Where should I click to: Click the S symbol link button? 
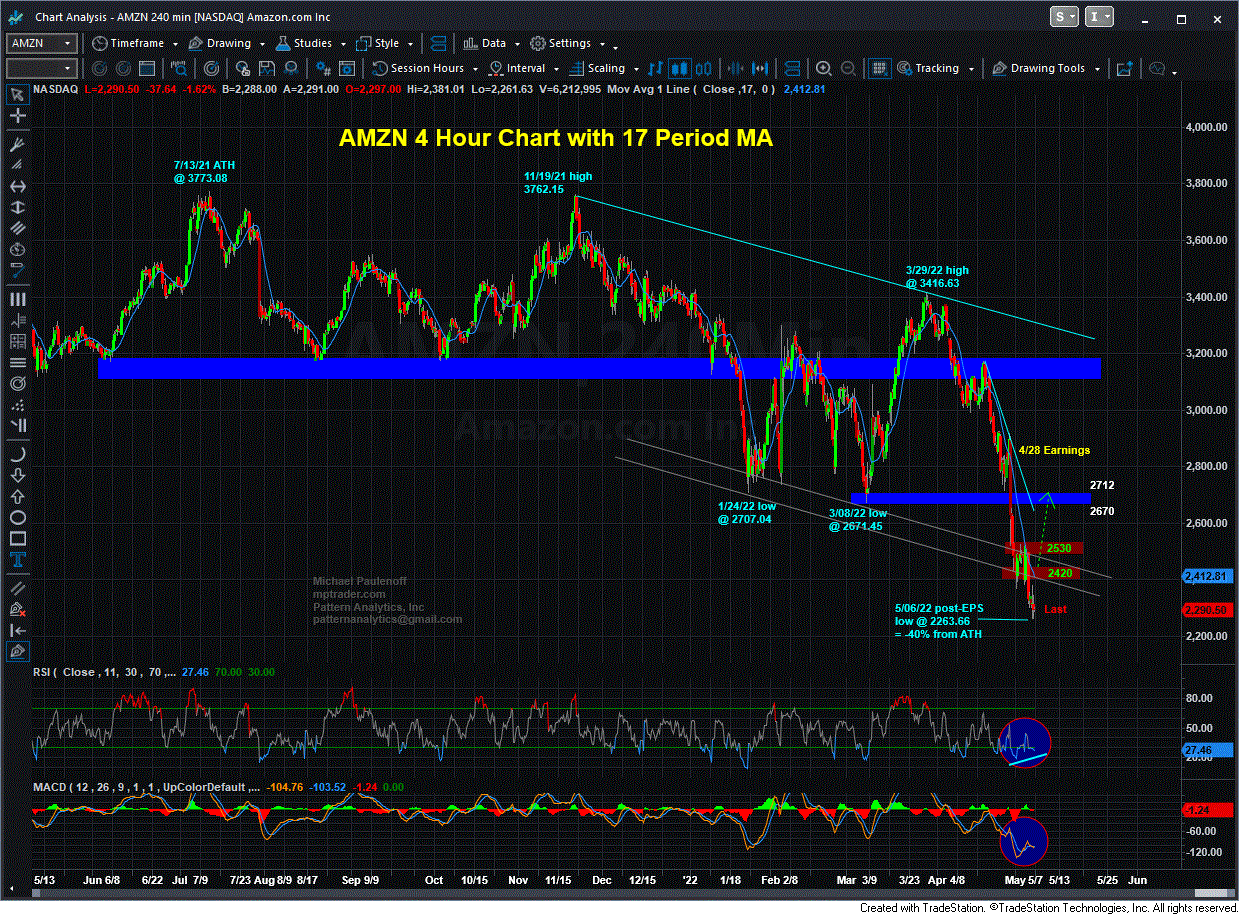[1064, 16]
